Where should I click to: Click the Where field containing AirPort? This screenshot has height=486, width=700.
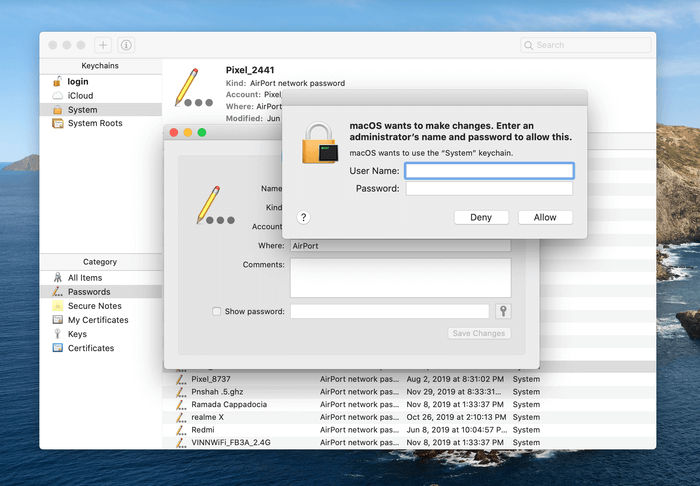(x=400, y=246)
